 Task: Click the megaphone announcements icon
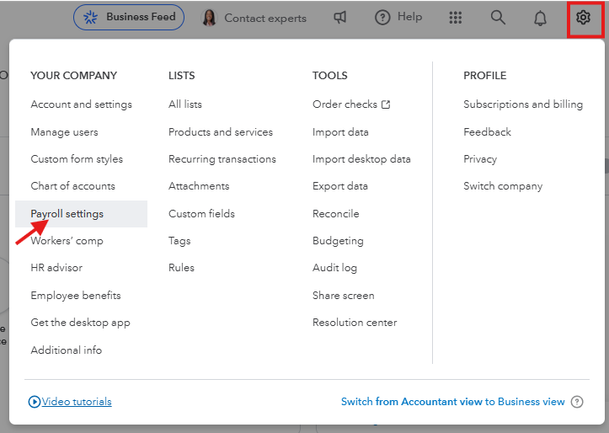pos(341,18)
